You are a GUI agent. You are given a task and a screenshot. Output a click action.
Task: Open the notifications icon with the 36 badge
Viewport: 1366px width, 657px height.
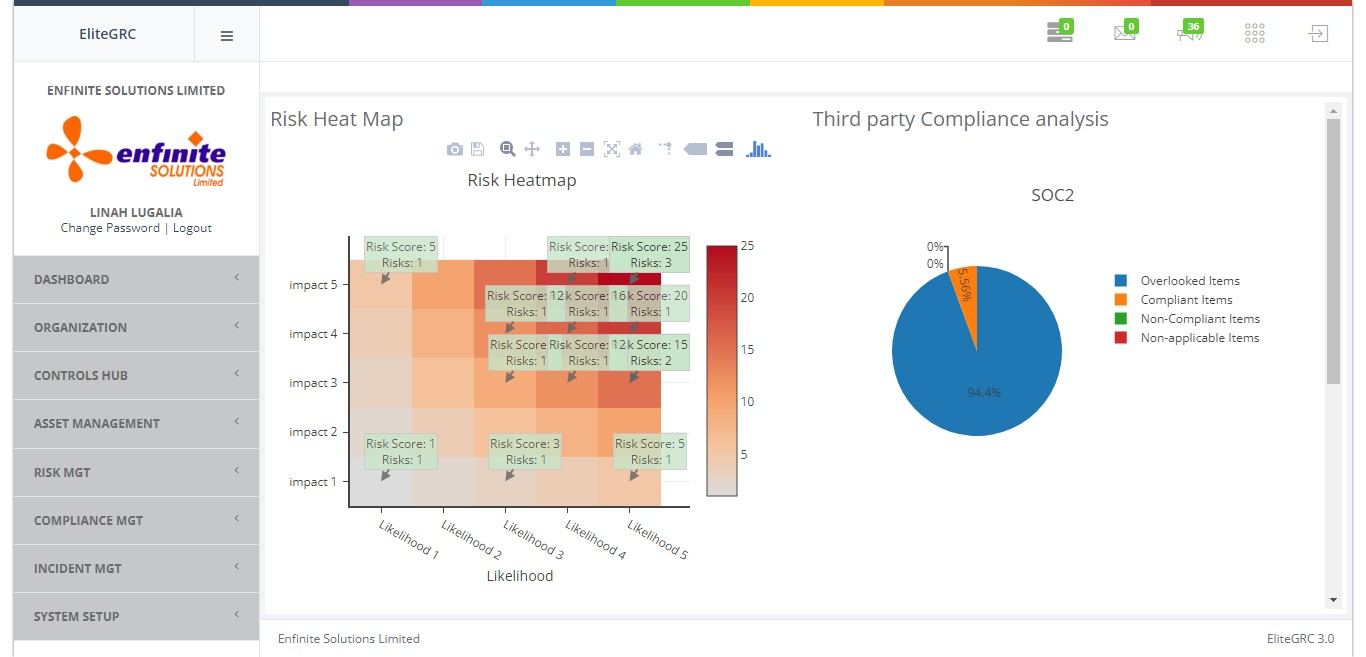pyautogui.click(x=1190, y=33)
